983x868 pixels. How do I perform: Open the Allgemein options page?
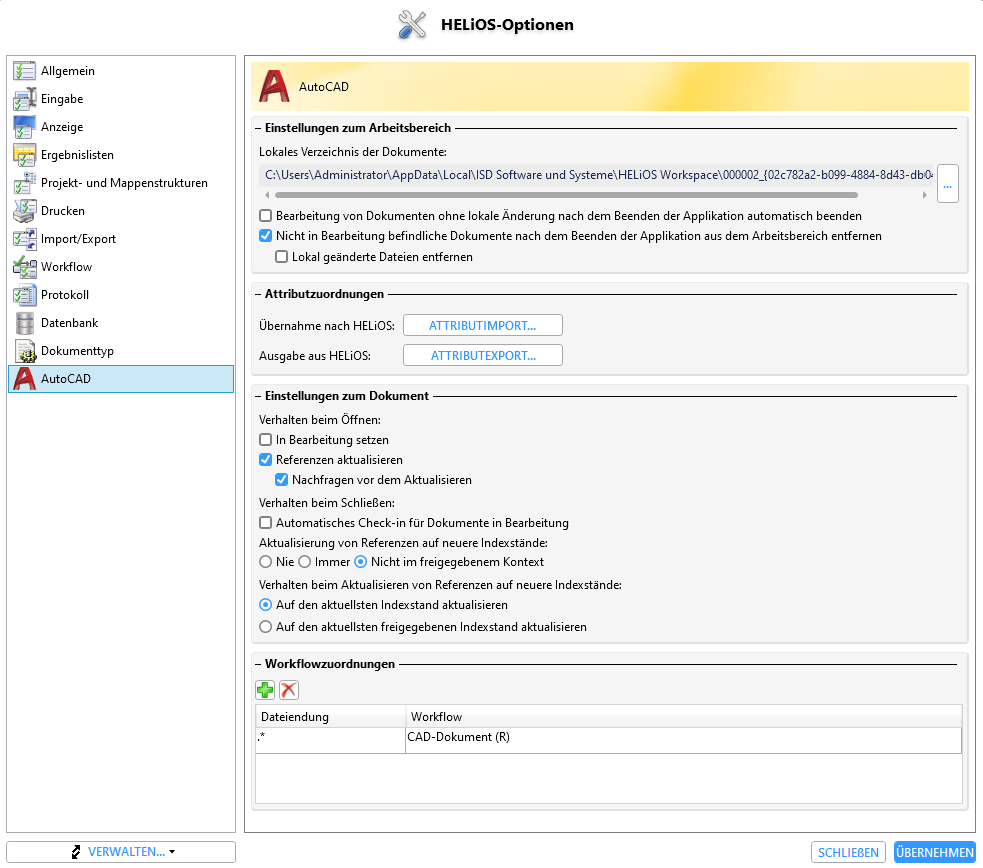coord(121,71)
